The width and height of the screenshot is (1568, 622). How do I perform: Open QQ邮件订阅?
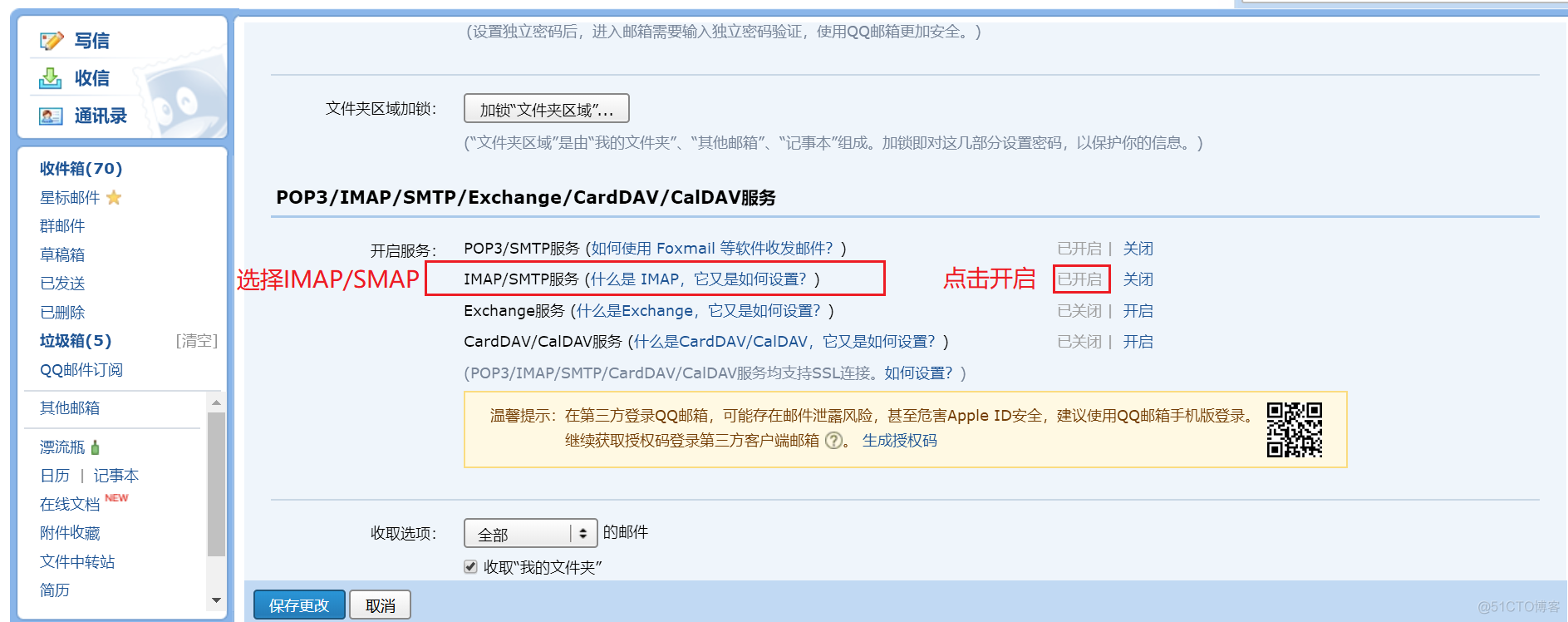click(81, 370)
